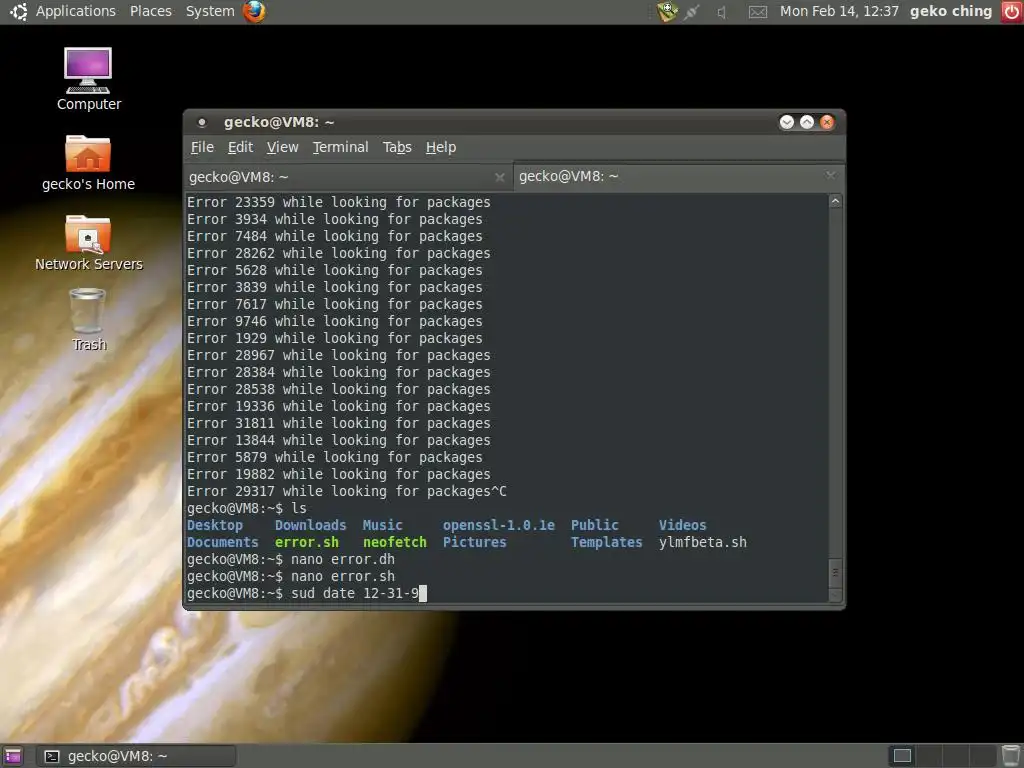Image resolution: width=1024 pixels, height=768 pixels.
Task: Click the 'Downloads' directory name
Action: point(310,525)
